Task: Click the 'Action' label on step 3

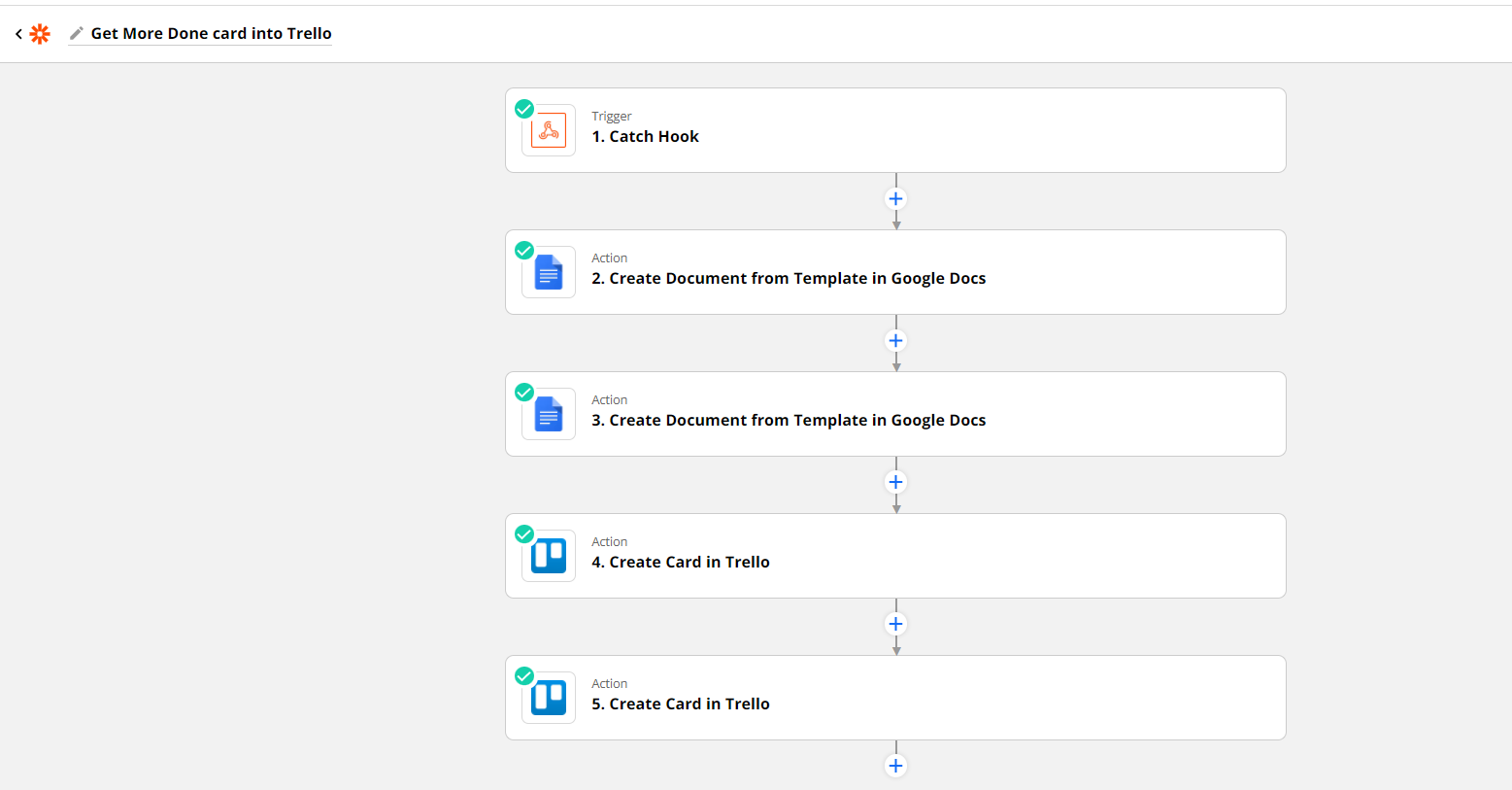Action: [610, 400]
